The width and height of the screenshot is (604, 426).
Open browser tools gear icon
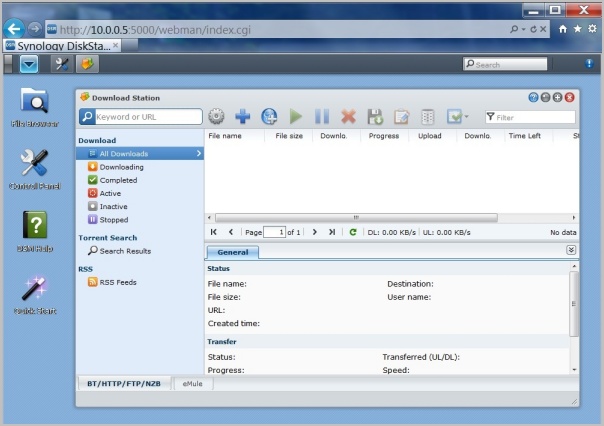click(592, 29)
